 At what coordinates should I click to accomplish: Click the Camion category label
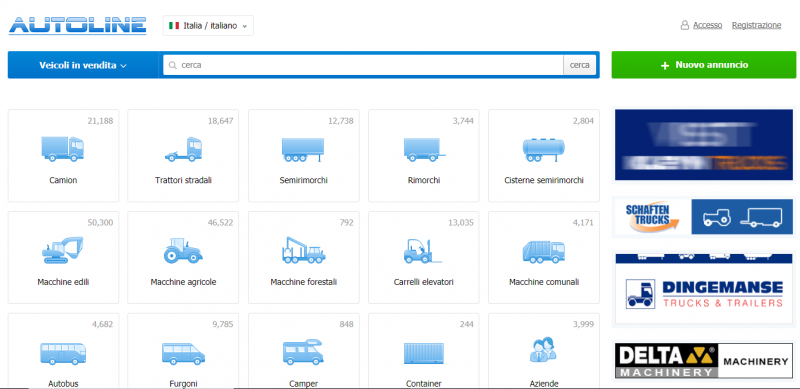(63, 180)
